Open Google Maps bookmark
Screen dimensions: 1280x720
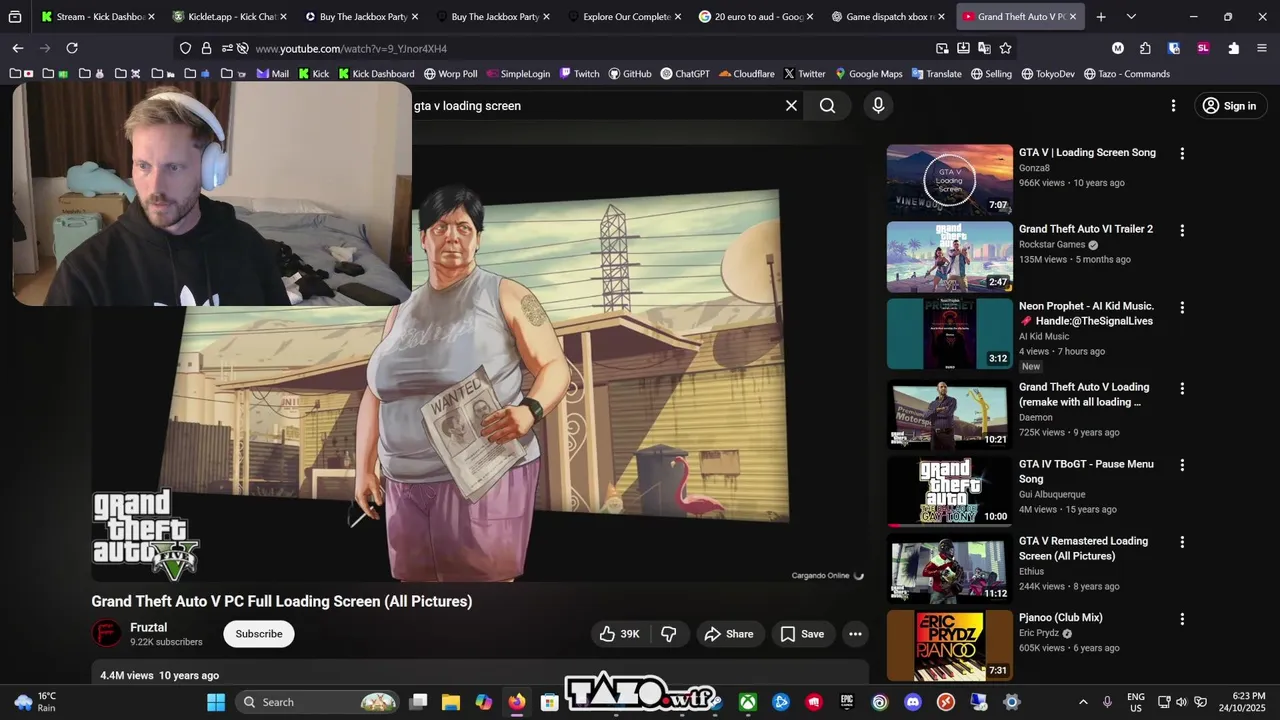click(868, 74)
